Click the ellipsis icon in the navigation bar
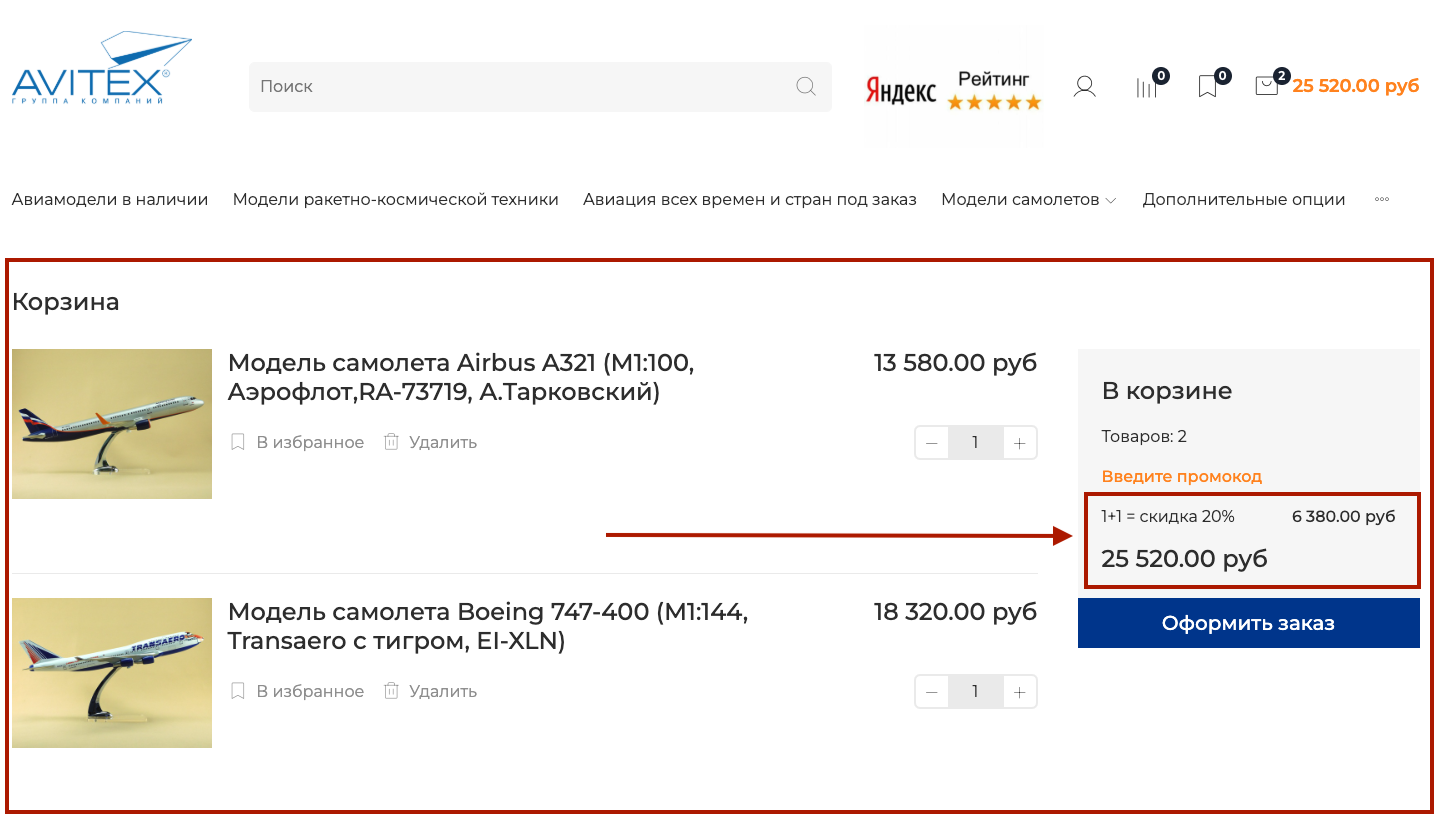Screen dimensions: 1449x821 click(x=1381, y=199)
